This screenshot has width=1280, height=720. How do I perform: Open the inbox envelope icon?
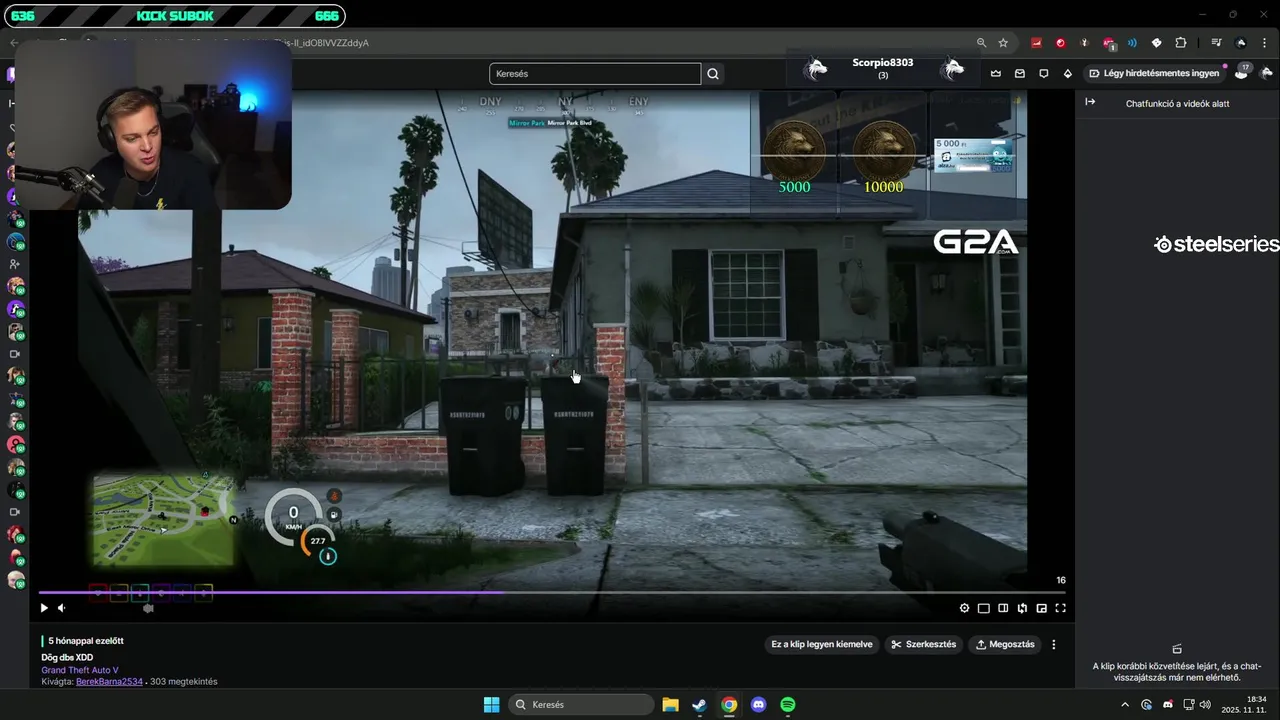pyautogui.click(x=1020, y=74)
